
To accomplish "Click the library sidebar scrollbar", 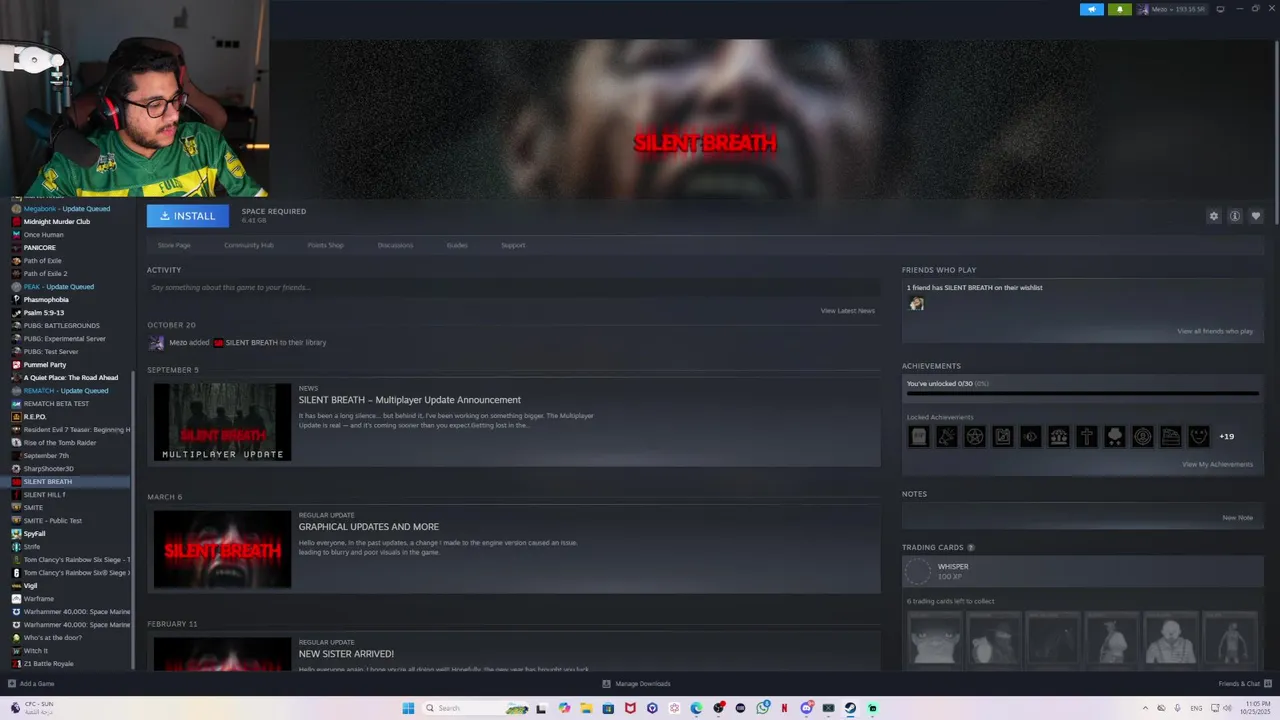I will [133, 520].
